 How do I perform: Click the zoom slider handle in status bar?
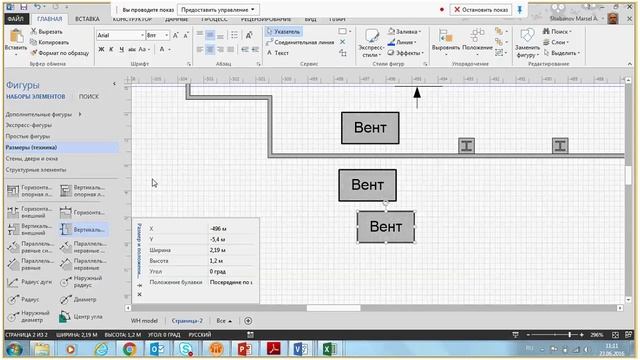pyautogui.click(x=569, y=335)
